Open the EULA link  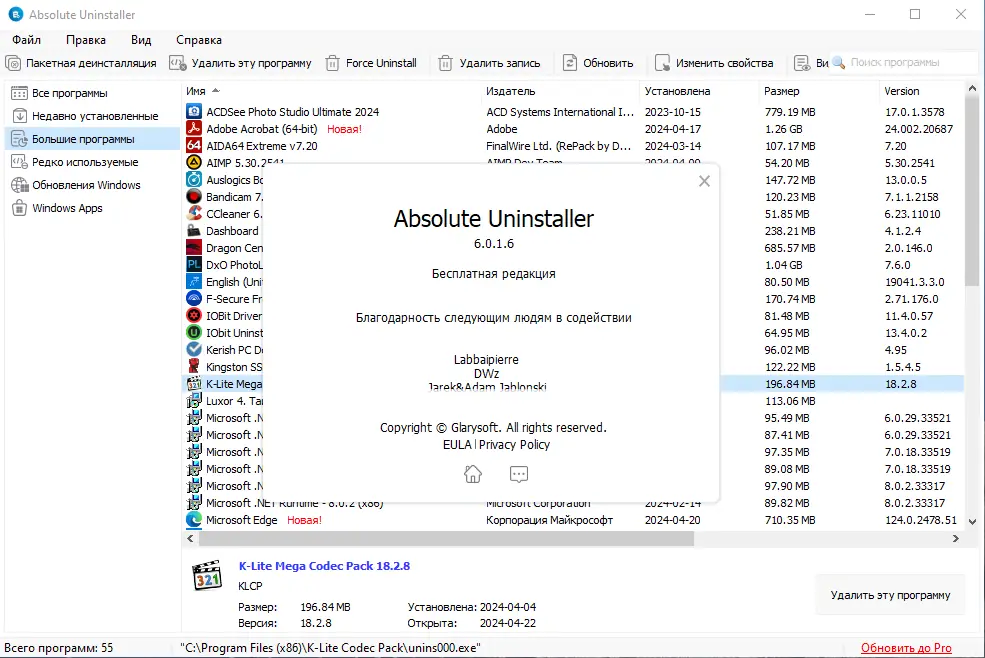pyautogui.click(x=457, y=445)
